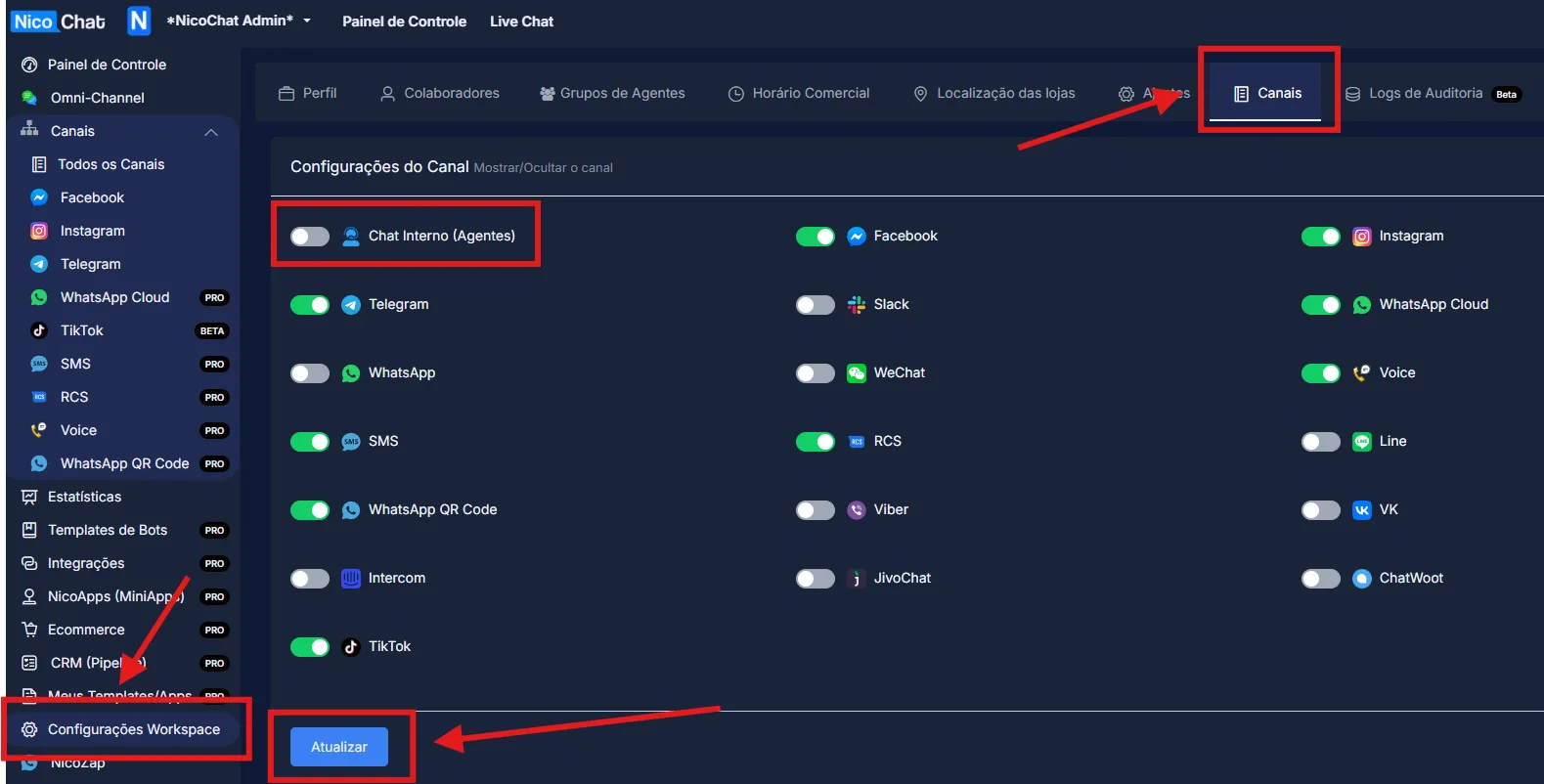Click the NicoChat logo
Screen dimensions: 1544x784
59,22
